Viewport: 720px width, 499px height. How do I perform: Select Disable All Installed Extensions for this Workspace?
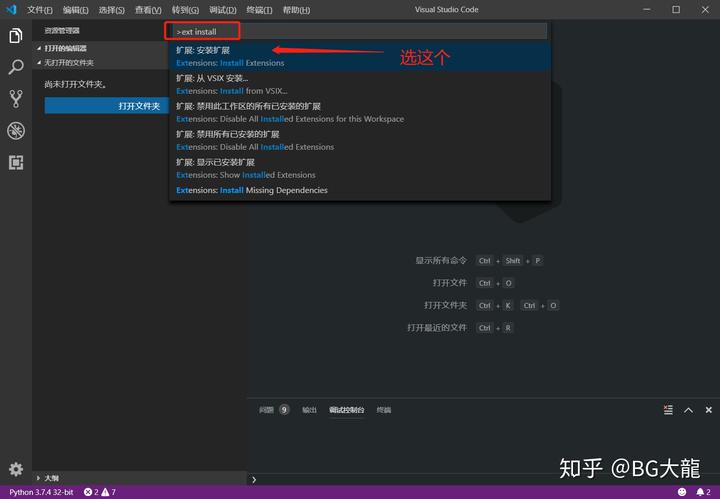[x=360, y=112]
